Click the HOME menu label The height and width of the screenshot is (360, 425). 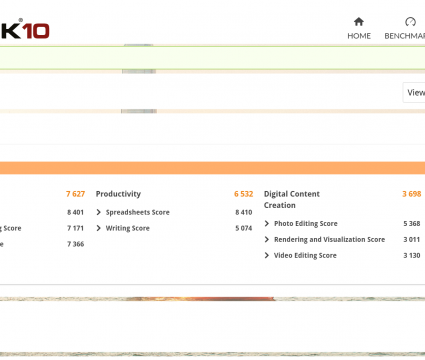tap(359, 36)
